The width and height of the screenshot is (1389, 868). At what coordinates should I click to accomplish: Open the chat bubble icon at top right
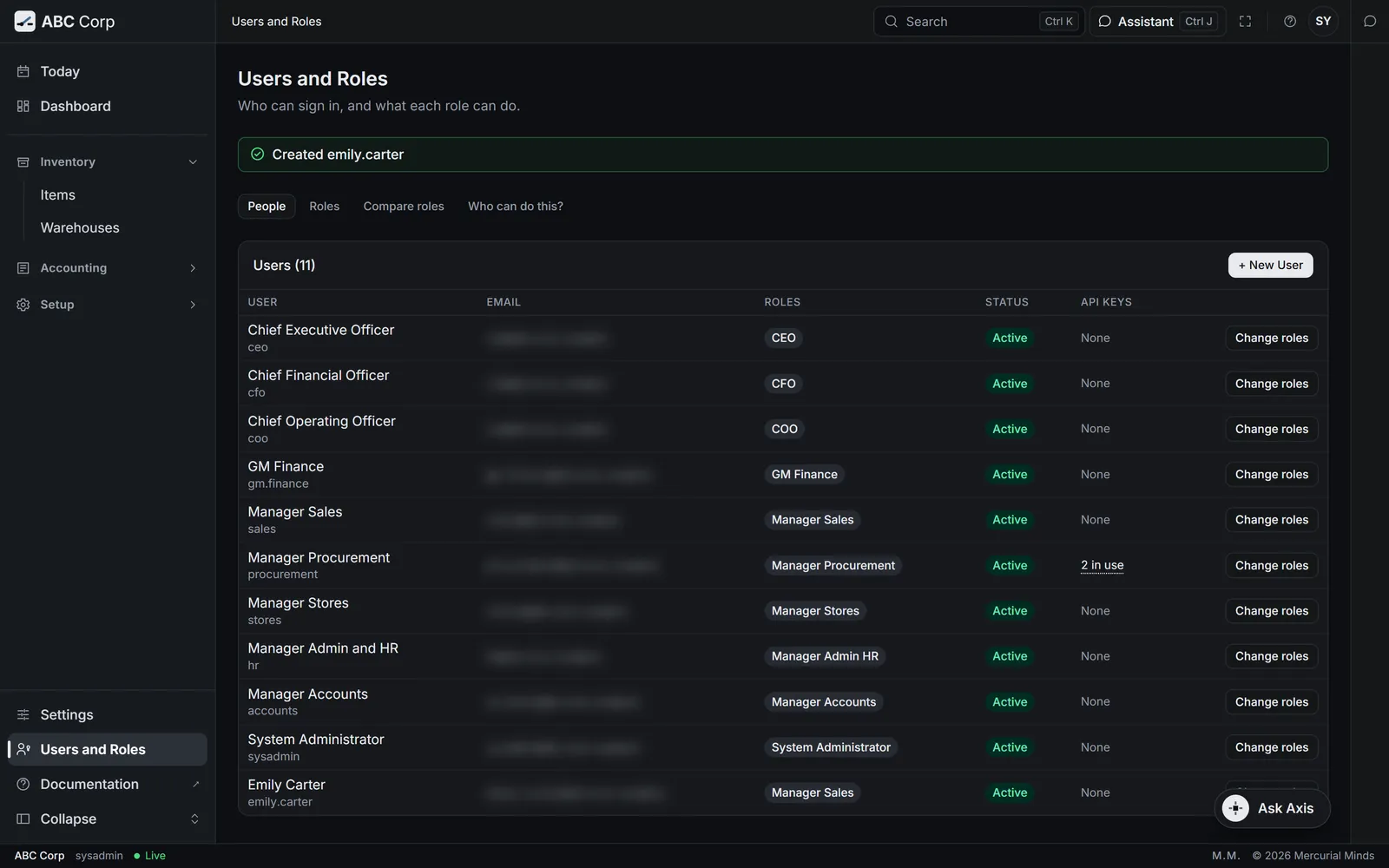coord(1370,22)
